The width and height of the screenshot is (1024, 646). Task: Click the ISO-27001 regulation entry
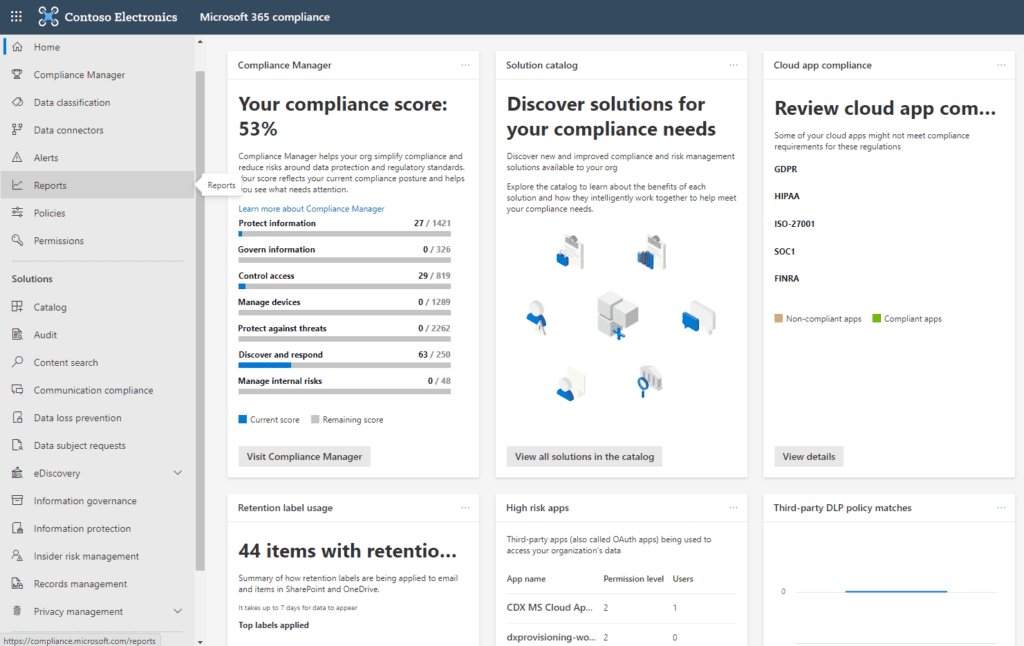(795, 224)
